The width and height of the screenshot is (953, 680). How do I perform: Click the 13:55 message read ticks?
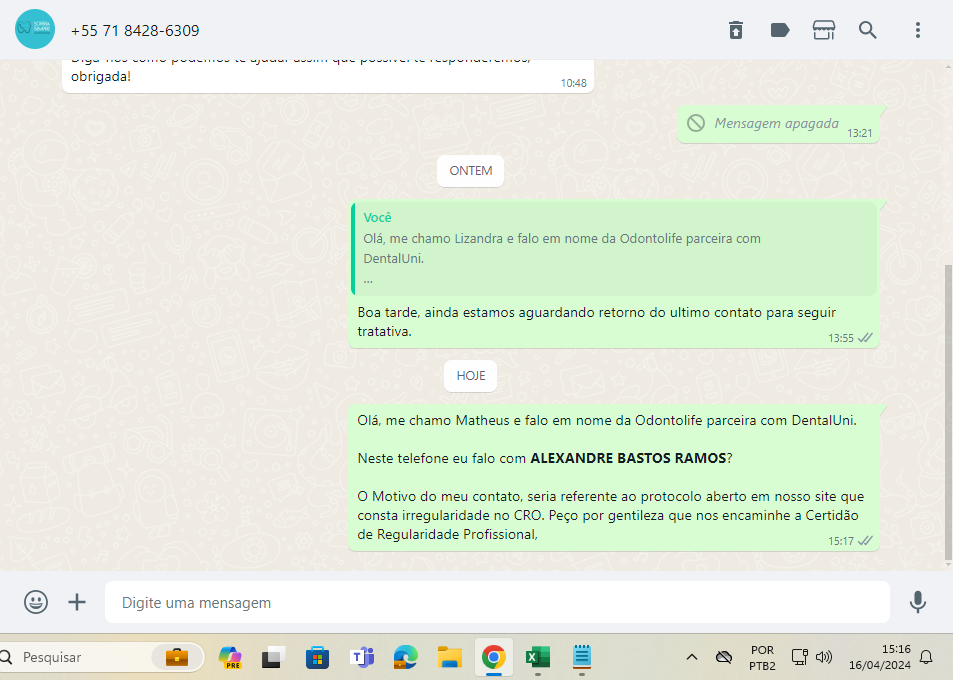pos(865,337)
